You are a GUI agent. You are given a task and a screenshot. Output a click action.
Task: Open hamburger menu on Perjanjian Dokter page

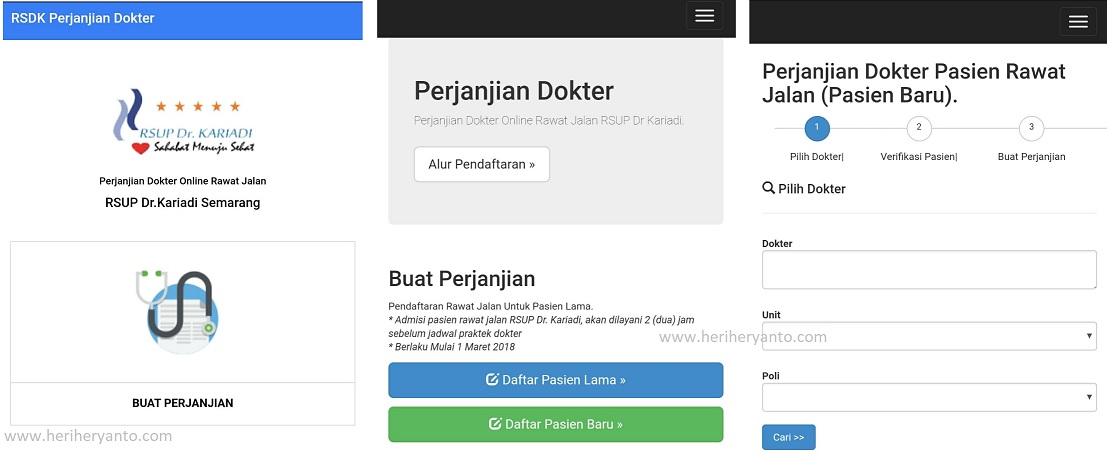(704, 16)
